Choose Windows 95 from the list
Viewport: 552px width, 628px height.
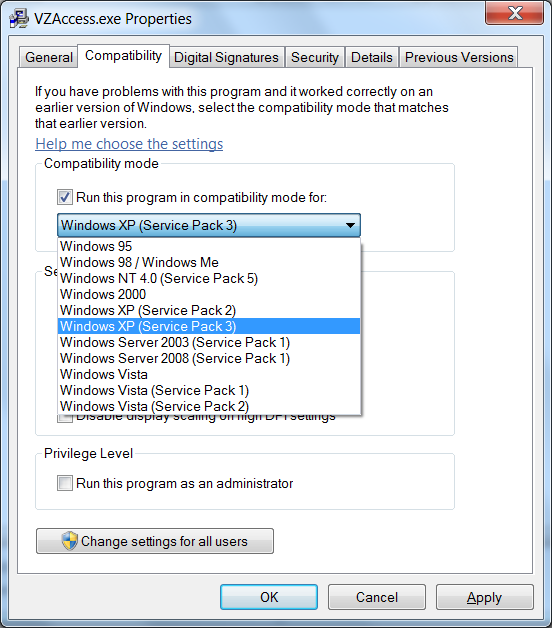(209, 246)
